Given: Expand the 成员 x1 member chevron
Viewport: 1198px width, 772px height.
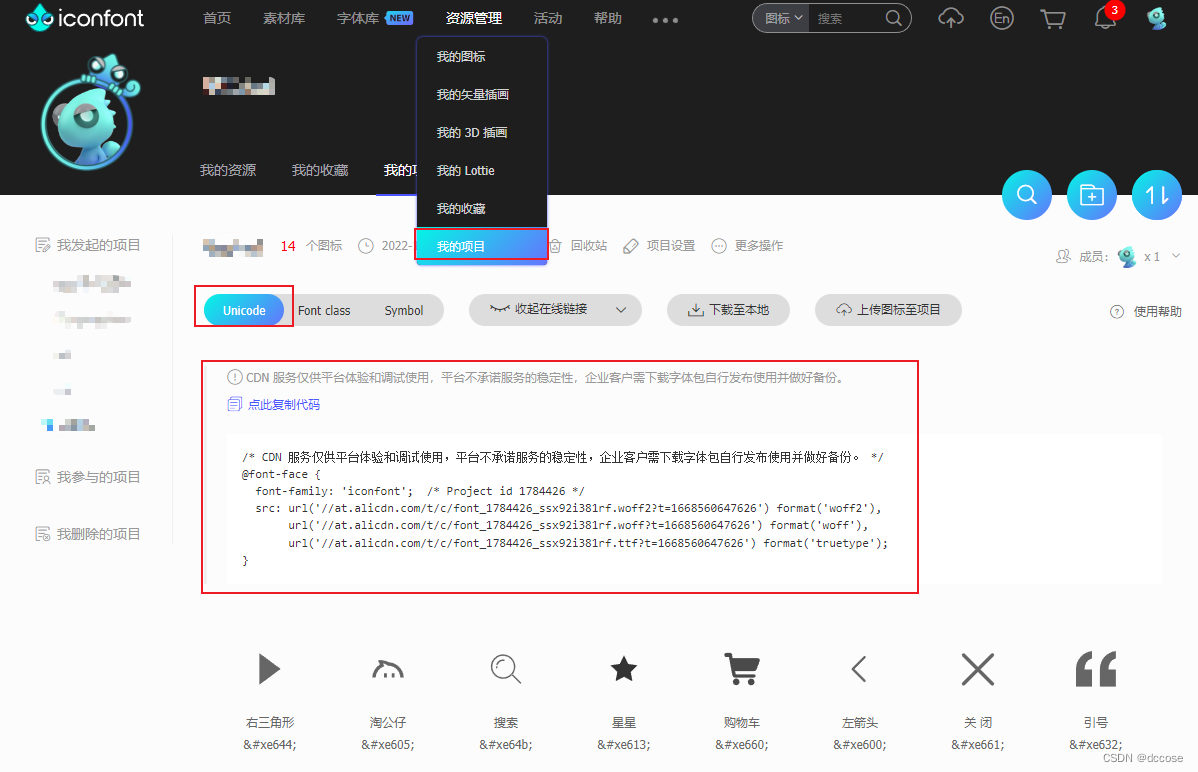Looking at the screenshot, I should click(x=1176, y=255).
